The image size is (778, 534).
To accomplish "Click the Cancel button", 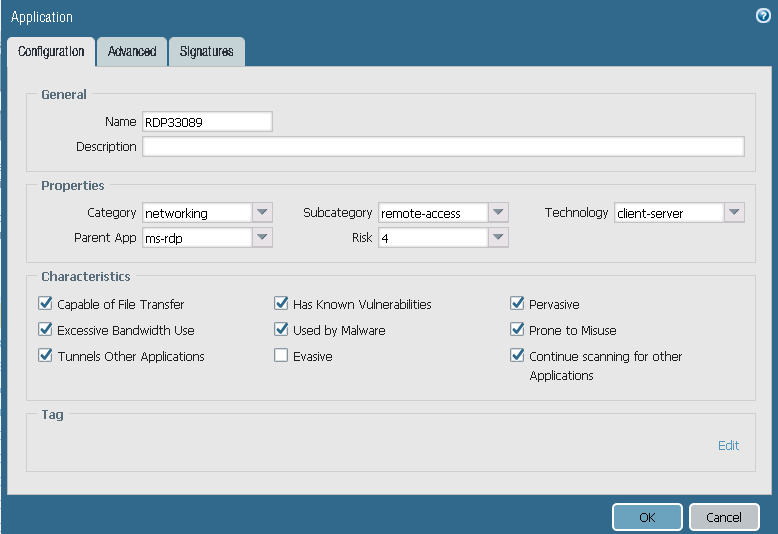I will point(724,517).
